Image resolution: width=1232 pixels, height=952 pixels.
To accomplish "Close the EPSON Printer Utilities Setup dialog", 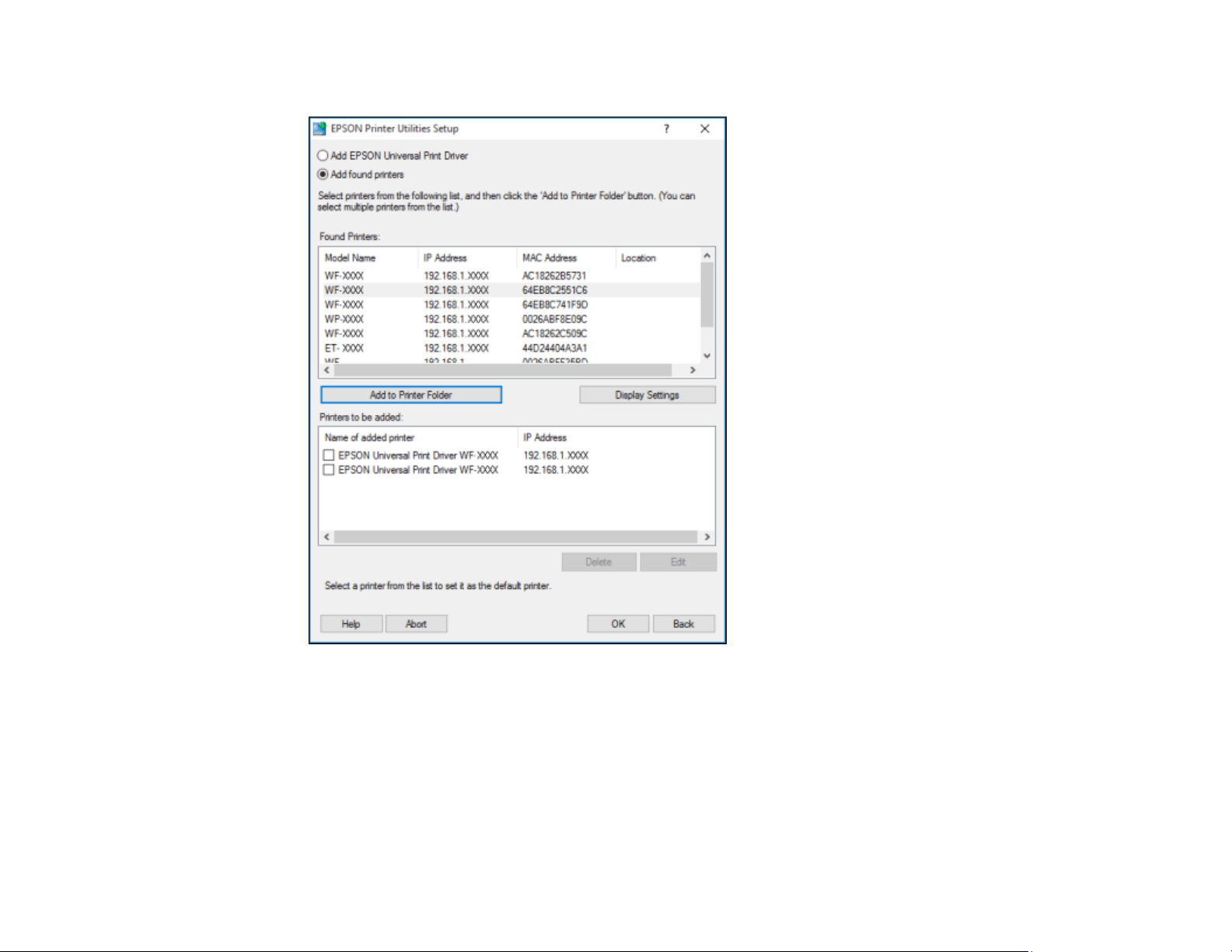I will (705, 129).
